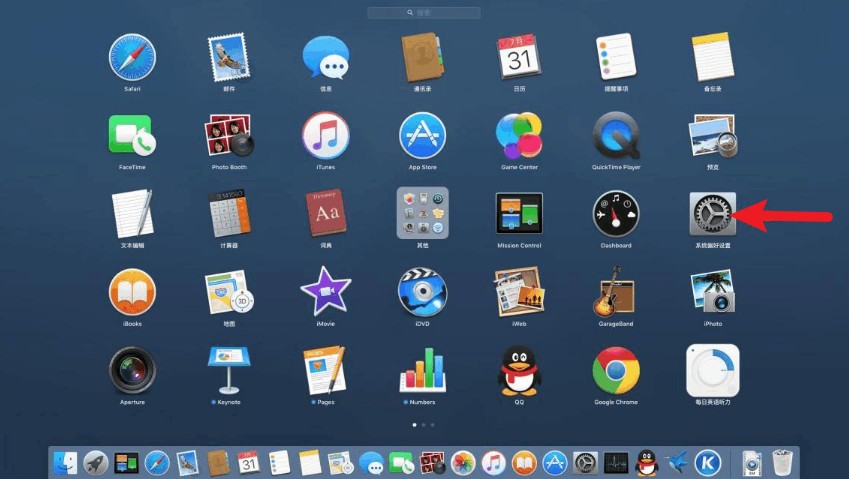Image resolution: width=849 pixels, height=479 pixels.
Task: Open the Maps app in Launchpad
Action: (x=229, y=292)
